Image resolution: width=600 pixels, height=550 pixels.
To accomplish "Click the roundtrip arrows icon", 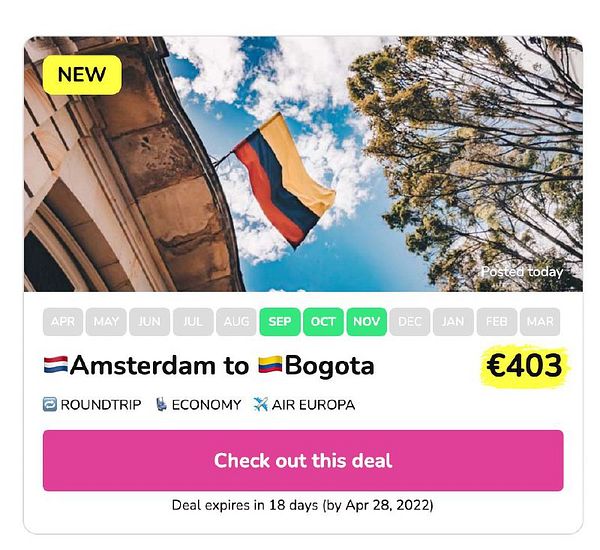I will (50, 405).
